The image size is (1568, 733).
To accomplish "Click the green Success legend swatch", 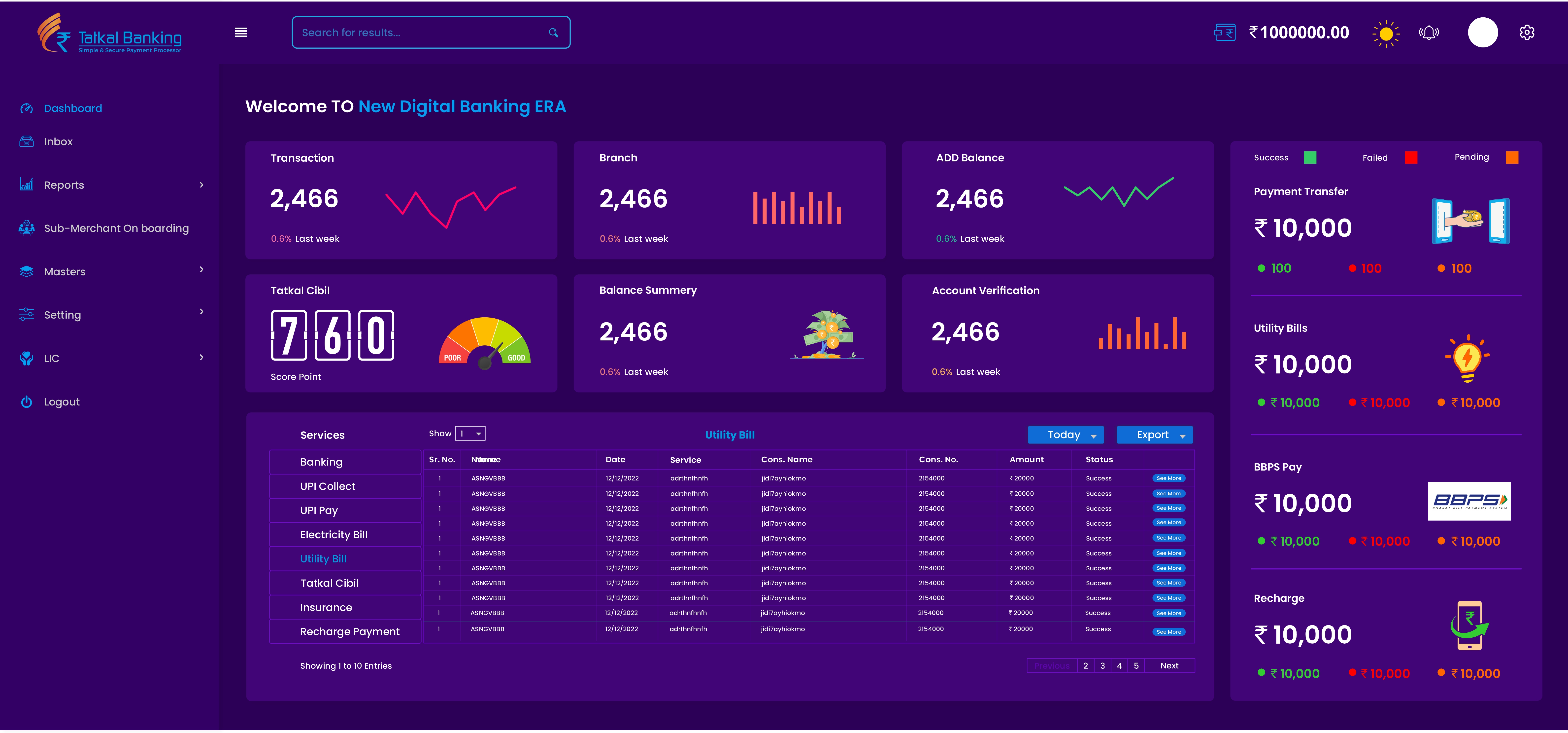I will click(x=1310, y=158).
